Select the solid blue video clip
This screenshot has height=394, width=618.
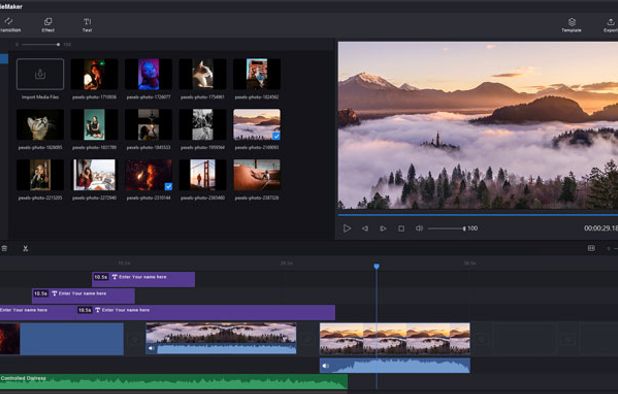[x=72, y=339]
